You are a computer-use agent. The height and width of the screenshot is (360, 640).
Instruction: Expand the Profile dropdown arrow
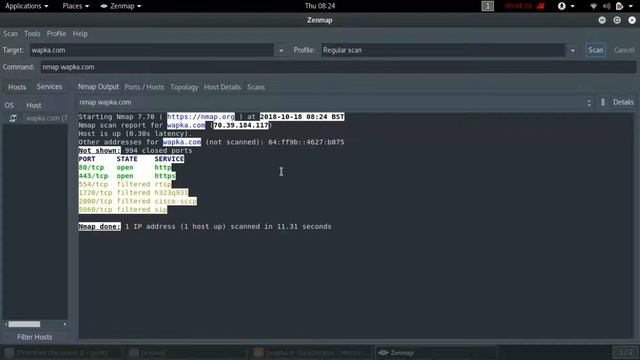click(572, 51)
